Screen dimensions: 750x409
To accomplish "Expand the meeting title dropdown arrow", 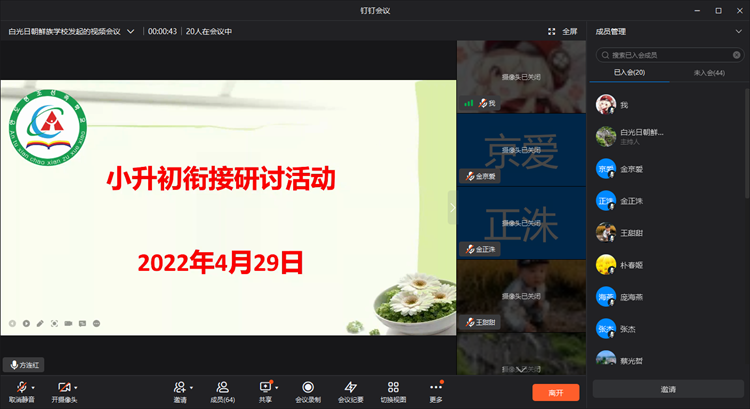I will (x=131, y=31).
